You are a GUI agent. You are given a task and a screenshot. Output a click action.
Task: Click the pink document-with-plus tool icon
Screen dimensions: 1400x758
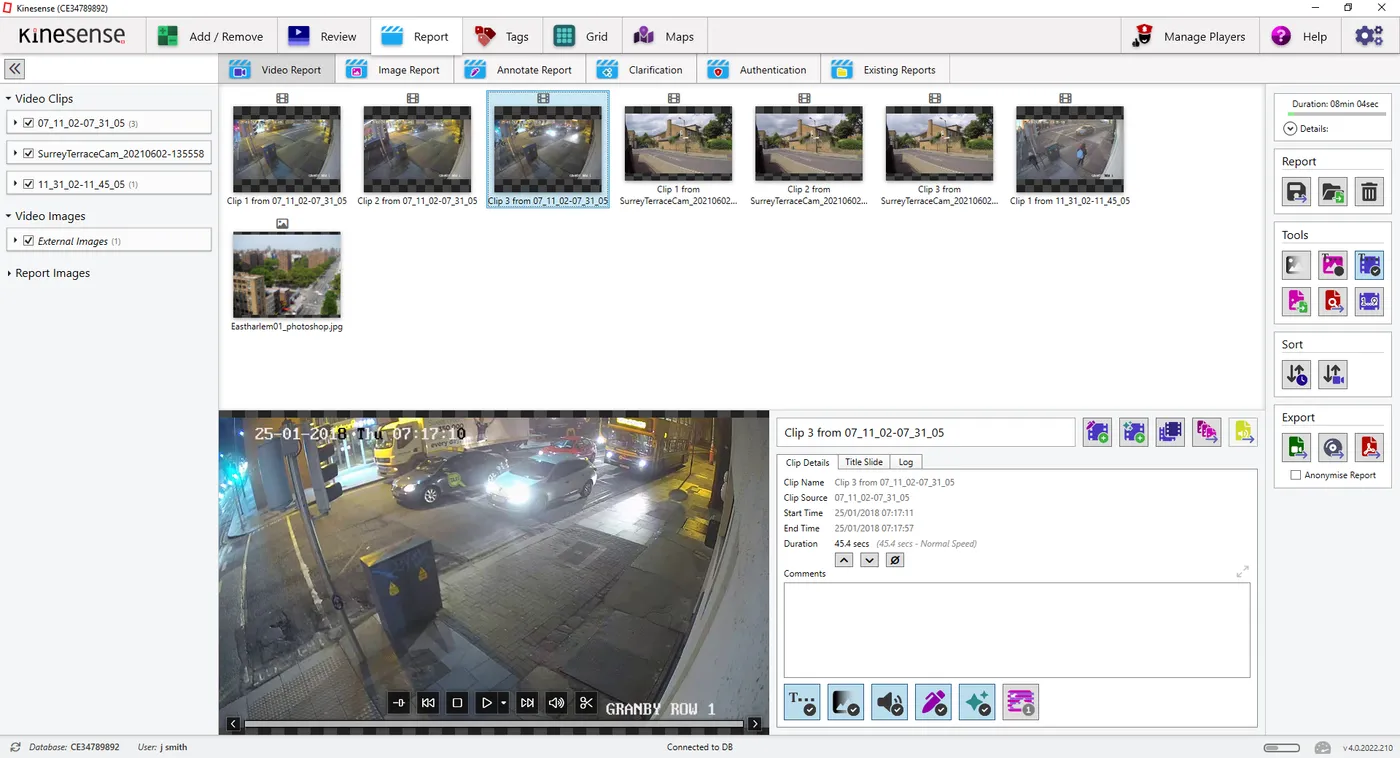pyautogui.click(x=1297, y=301)
